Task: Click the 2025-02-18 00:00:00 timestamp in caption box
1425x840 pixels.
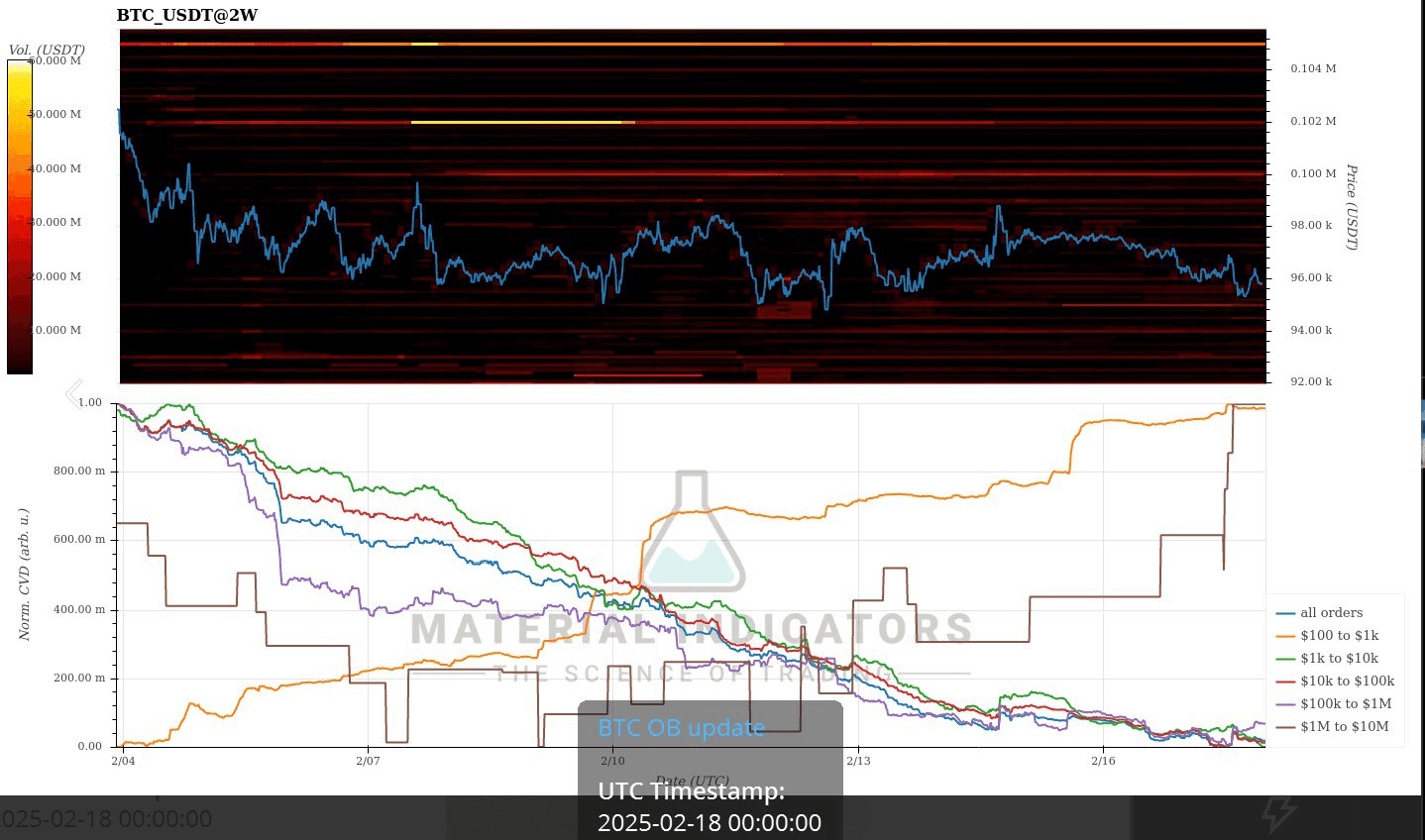Action: click(x=710, y=823)
